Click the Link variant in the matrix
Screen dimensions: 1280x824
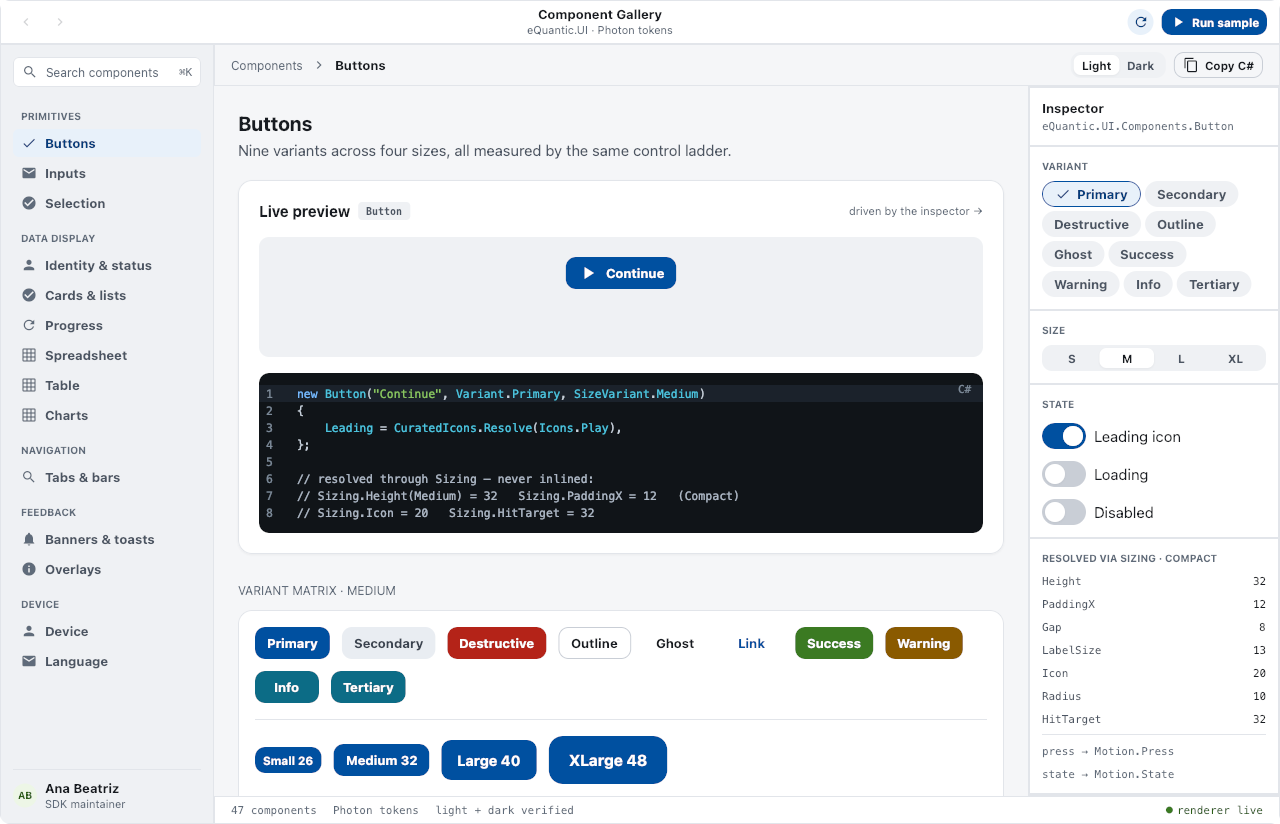pyautogui.click(x=751, y=643)
